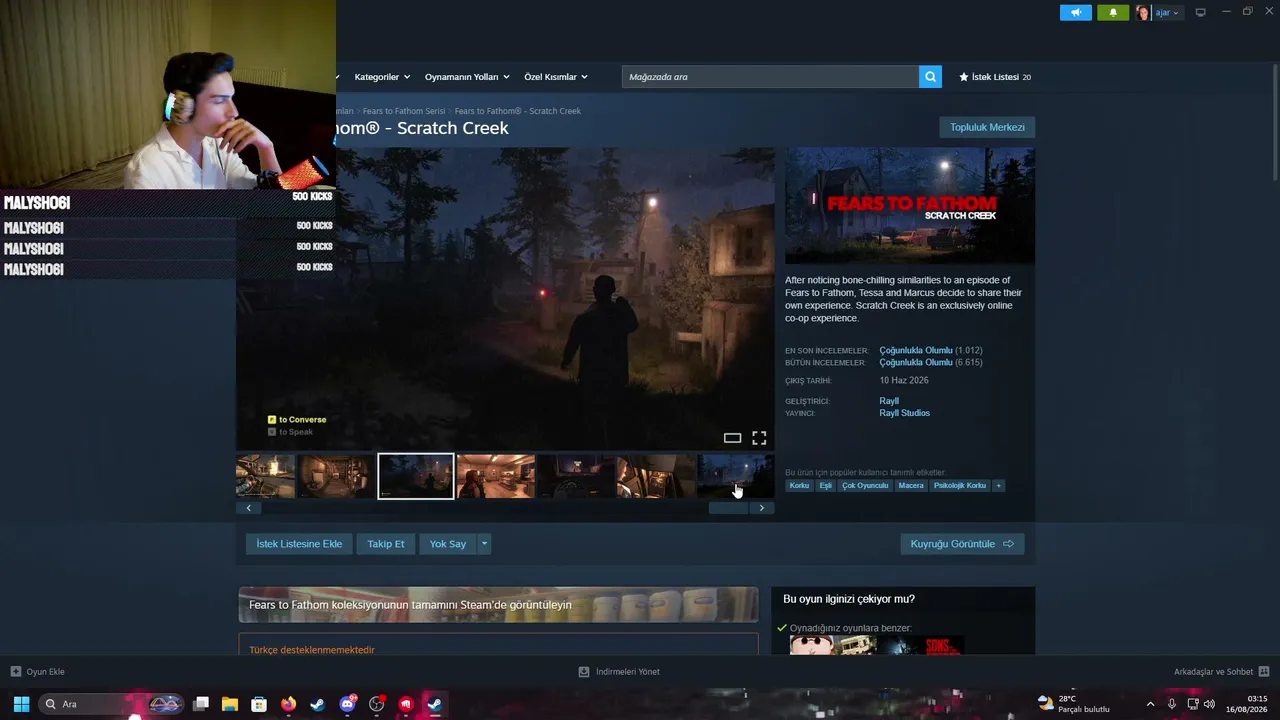Click the developer link Rayll

click(x=889, y=401)
